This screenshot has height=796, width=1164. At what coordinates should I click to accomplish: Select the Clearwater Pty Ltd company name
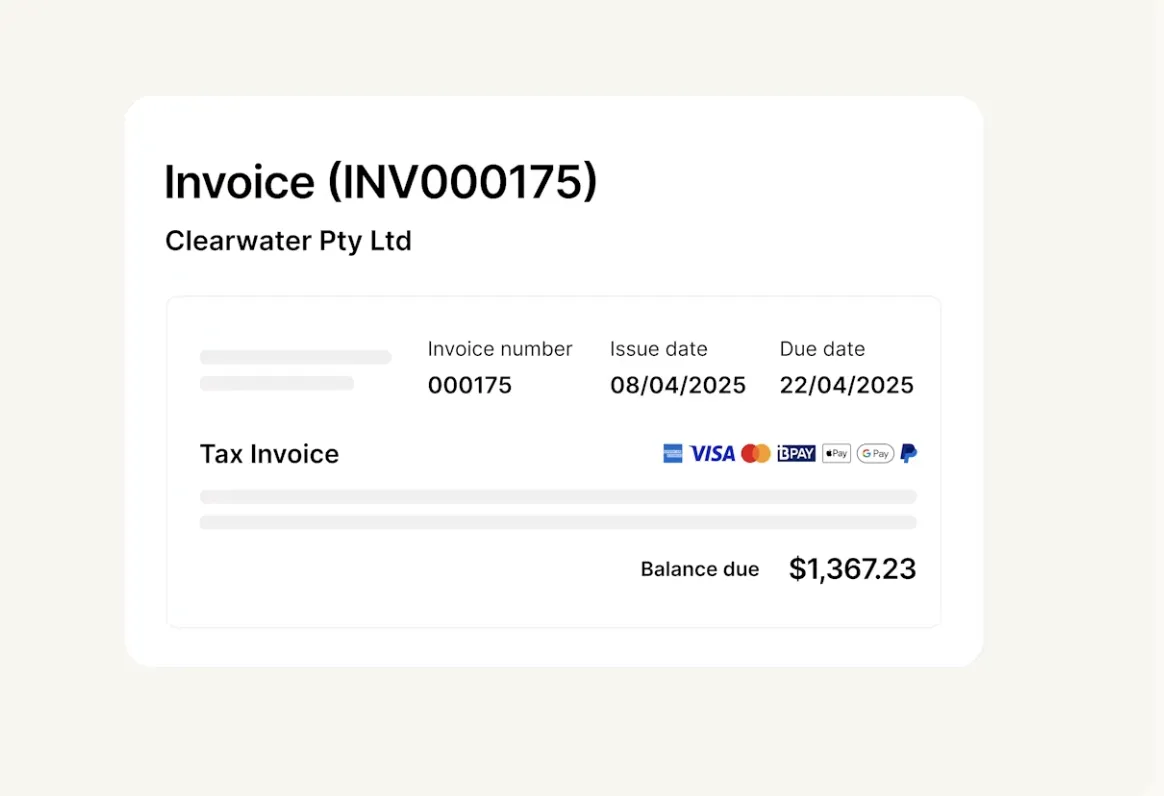click(x=288, y=241)
